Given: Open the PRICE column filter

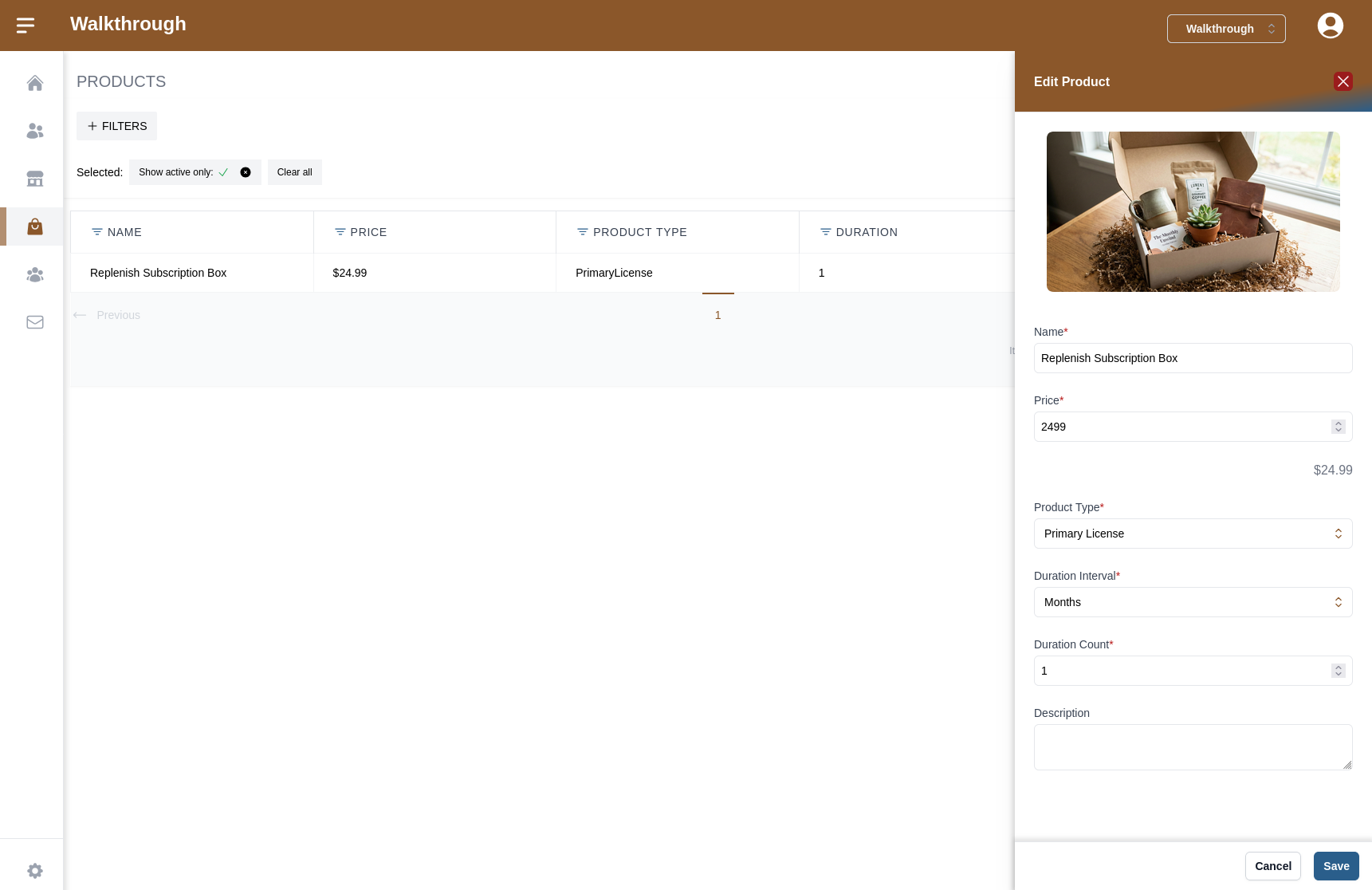Looking at the screenshot, I should pos(340,232).
